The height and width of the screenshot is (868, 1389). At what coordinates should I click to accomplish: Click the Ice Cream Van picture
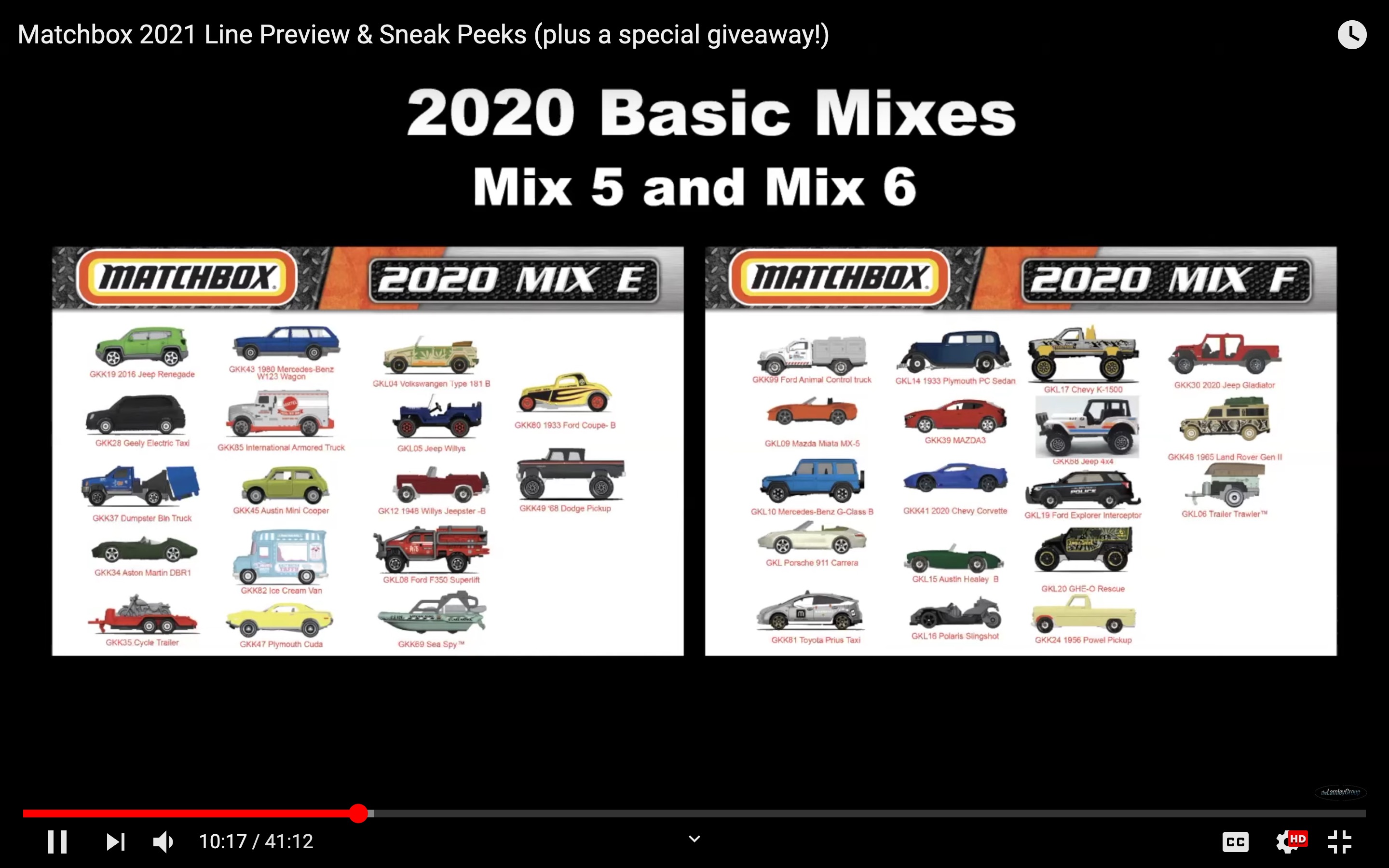(x=281, y=556)
